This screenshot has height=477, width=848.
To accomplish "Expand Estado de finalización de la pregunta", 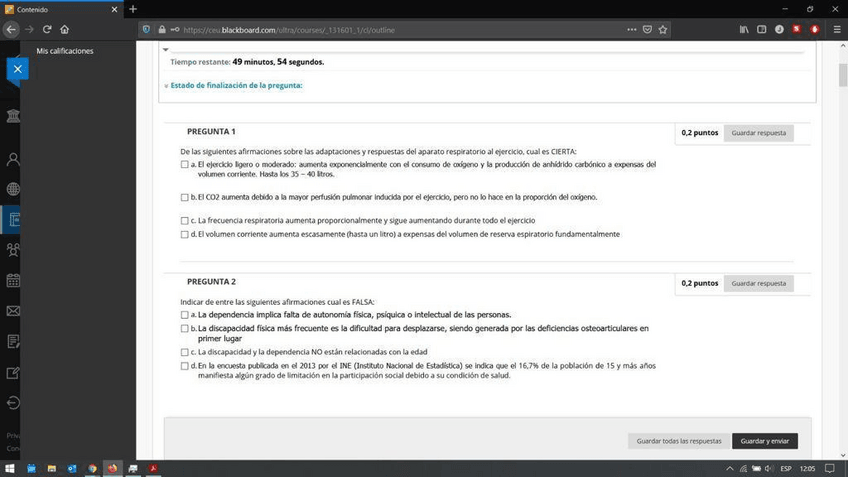I will [234, 85].
